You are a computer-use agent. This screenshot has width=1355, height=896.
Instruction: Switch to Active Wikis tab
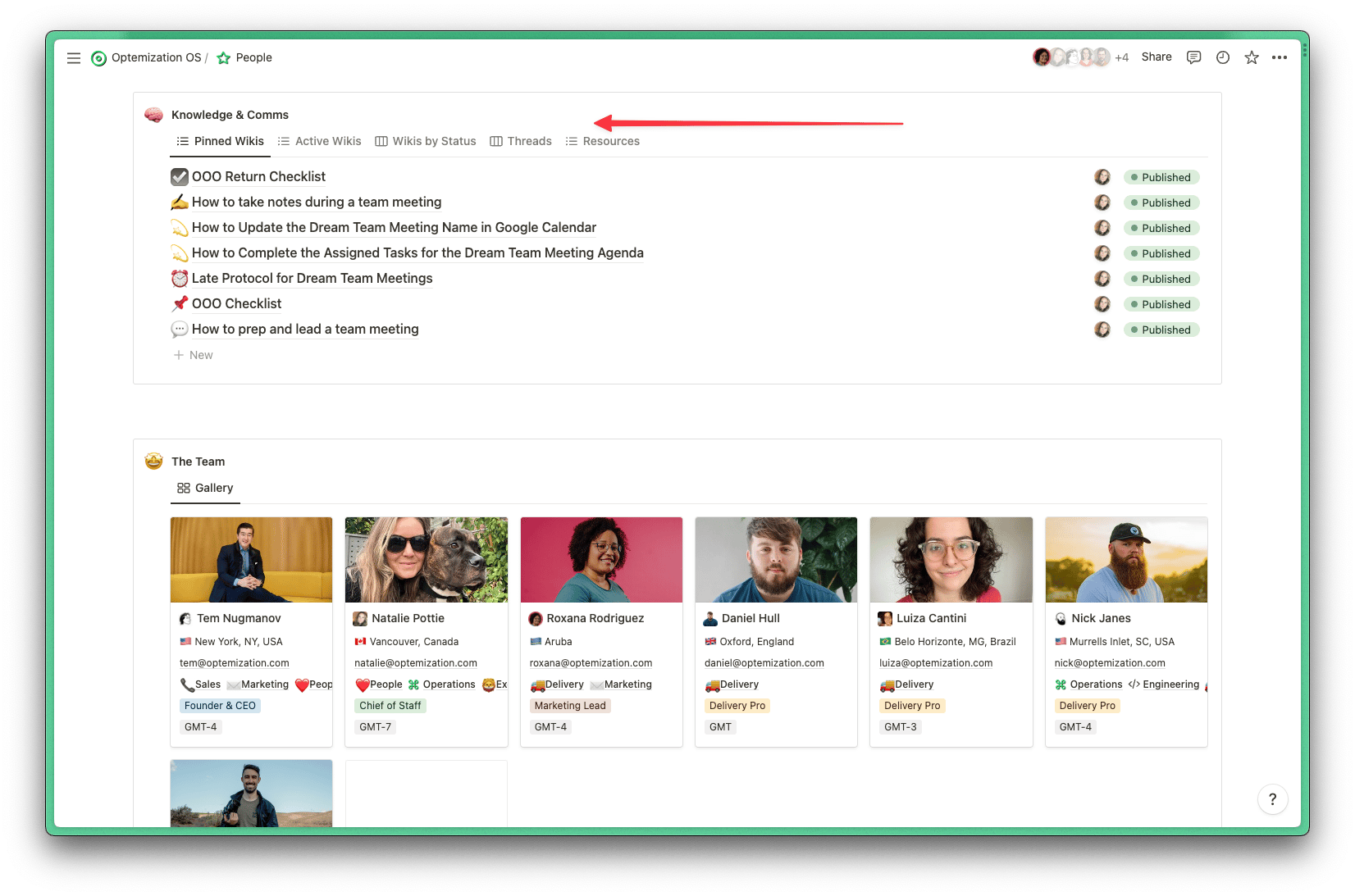[320, 142]
